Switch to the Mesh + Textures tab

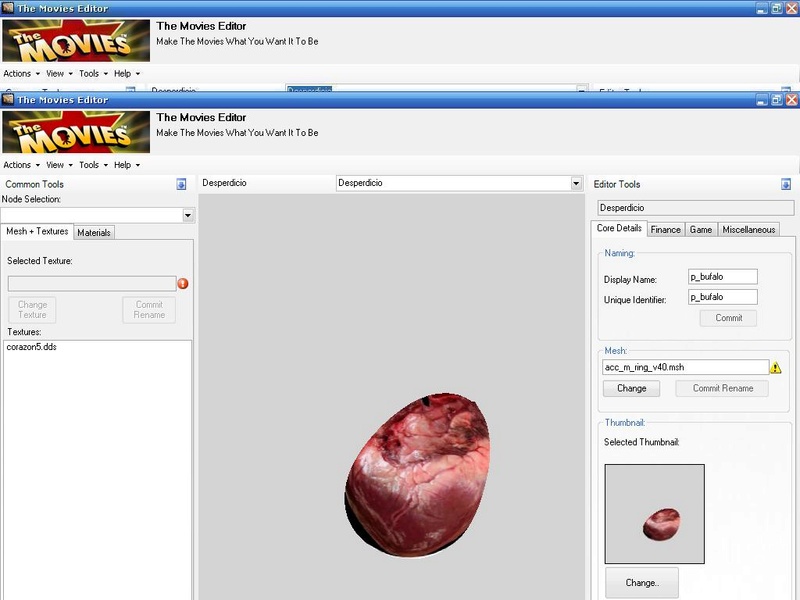click(x=37, y=232)
